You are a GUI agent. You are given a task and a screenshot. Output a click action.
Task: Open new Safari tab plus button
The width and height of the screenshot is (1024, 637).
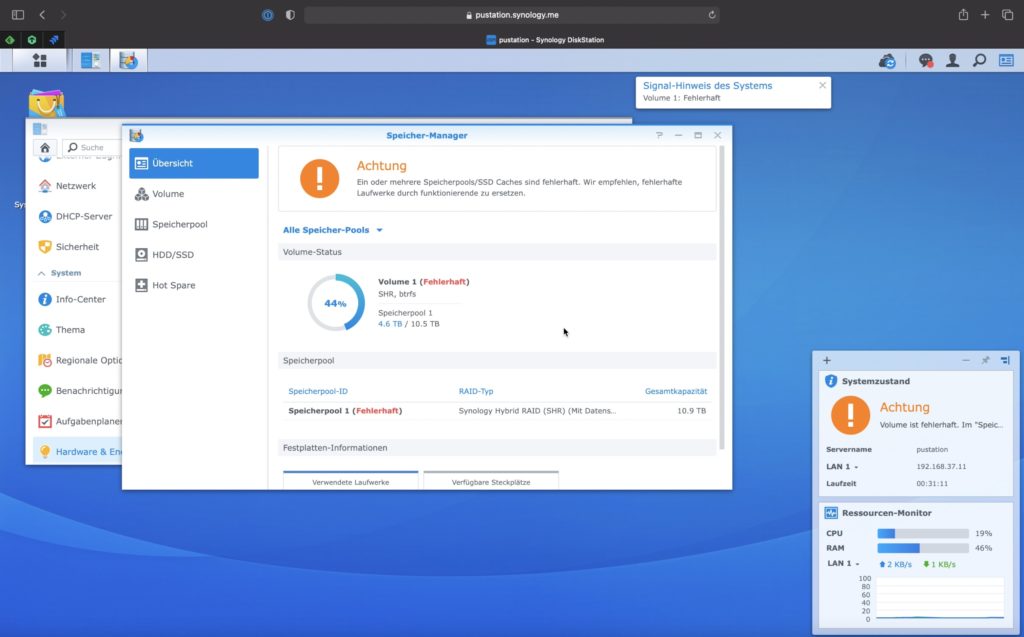[985, 14]
